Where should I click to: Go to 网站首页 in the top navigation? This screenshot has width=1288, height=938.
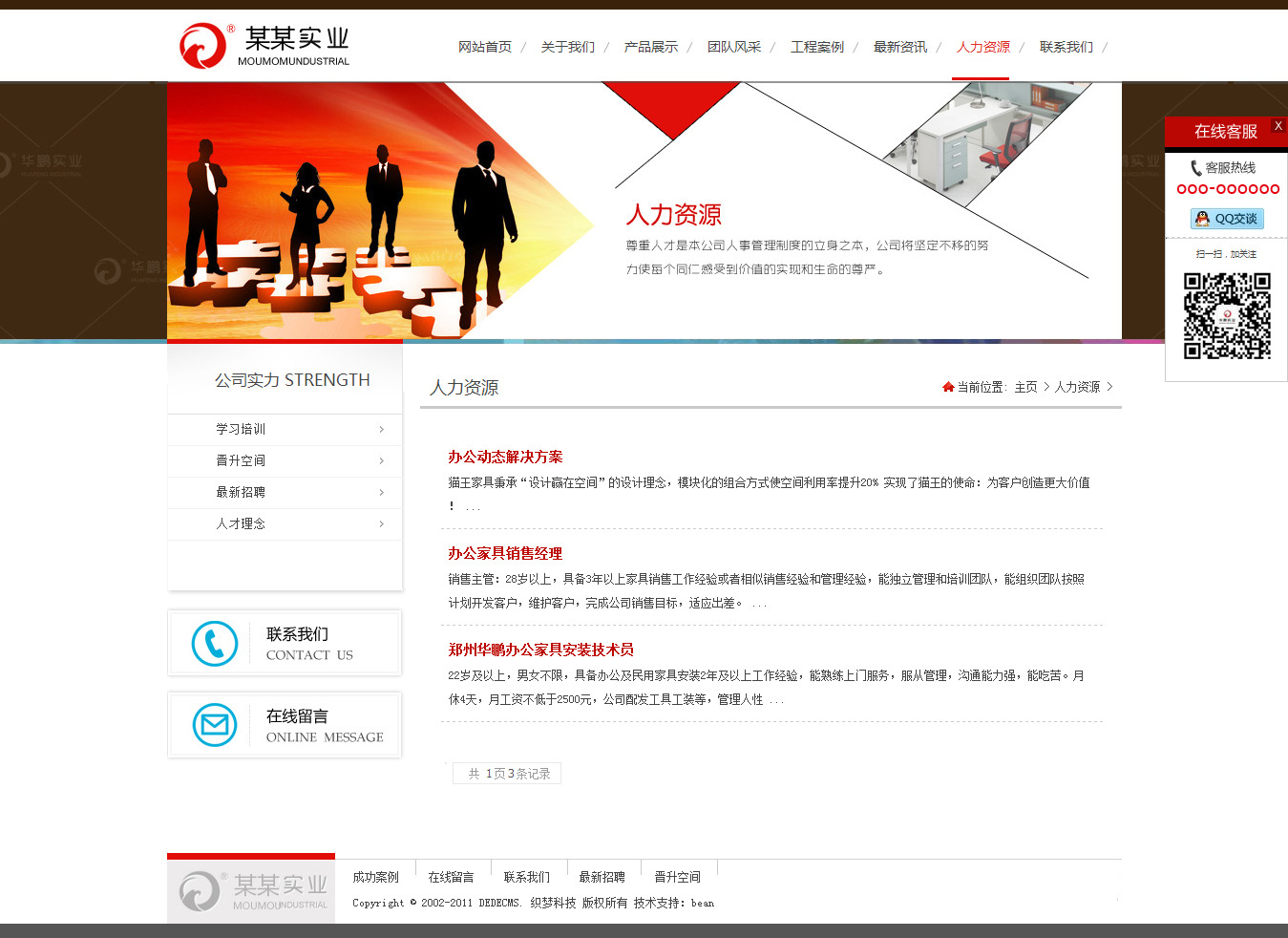(485, 47)
